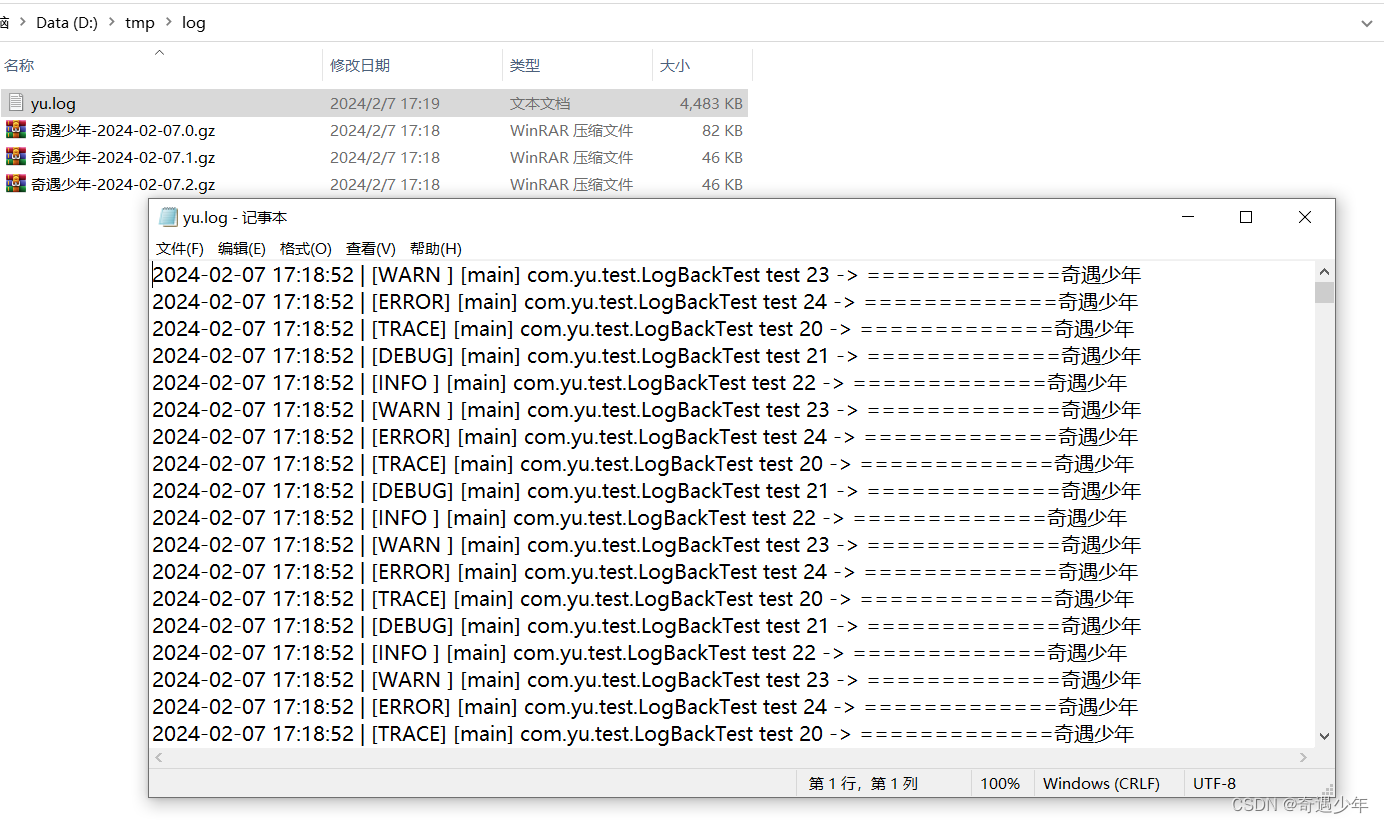1384x823 pixels.
Task: Click 文本文档 type cell of yu.log
Action: (540, 103)
